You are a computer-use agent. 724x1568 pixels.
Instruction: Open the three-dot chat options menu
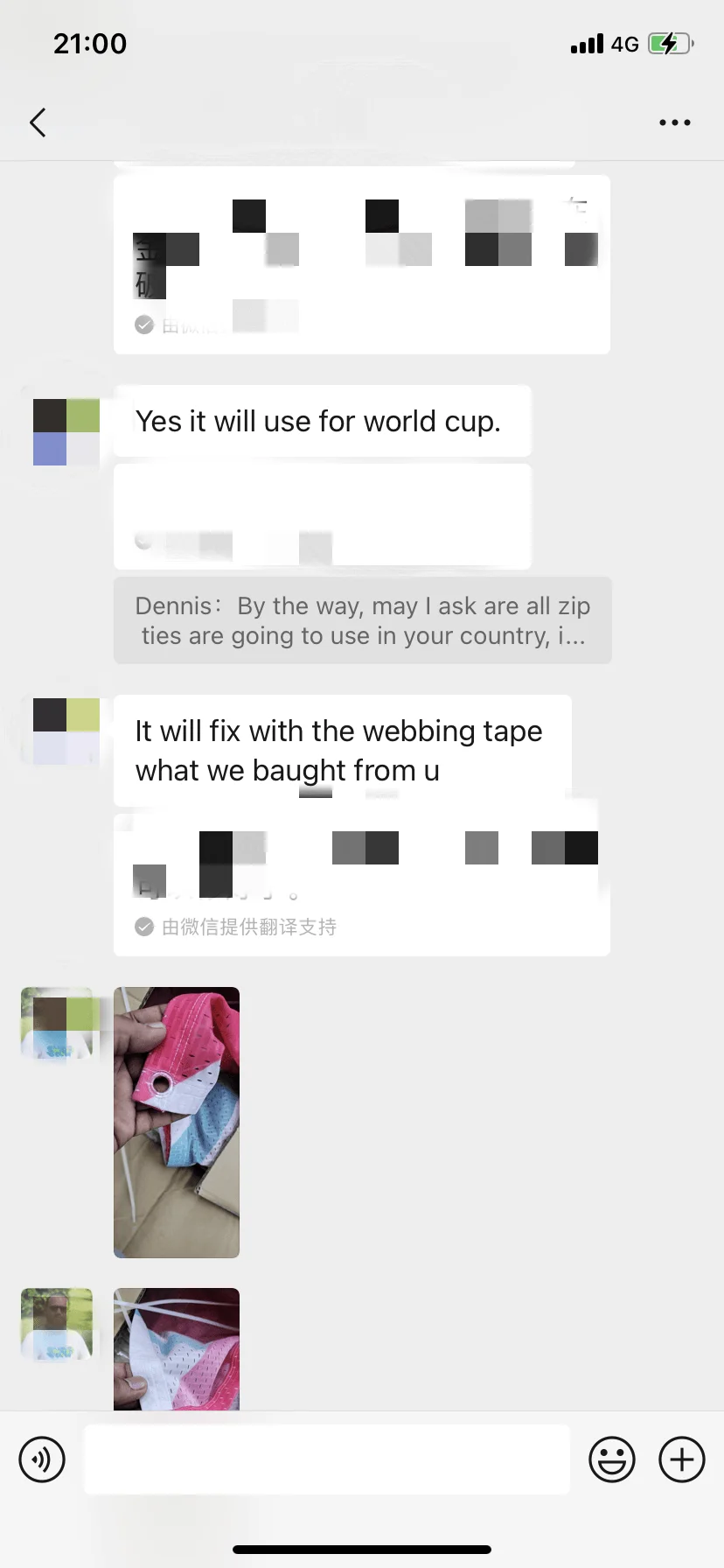tap(674, 122)
